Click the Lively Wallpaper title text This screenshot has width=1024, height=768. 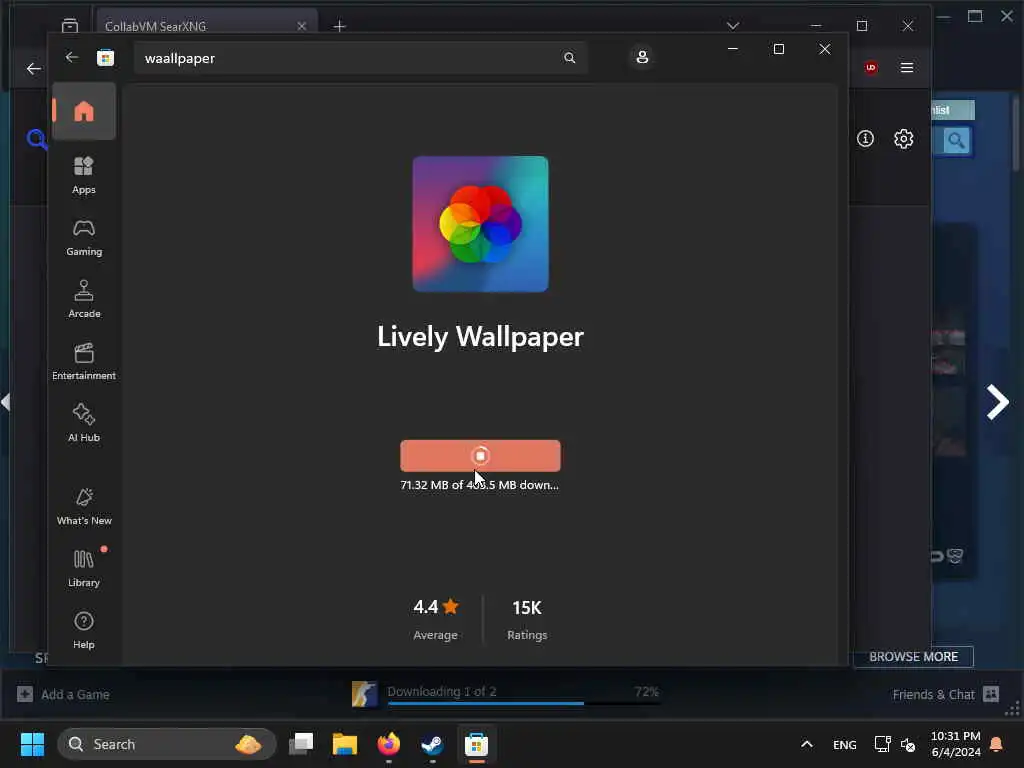(480, 337)
